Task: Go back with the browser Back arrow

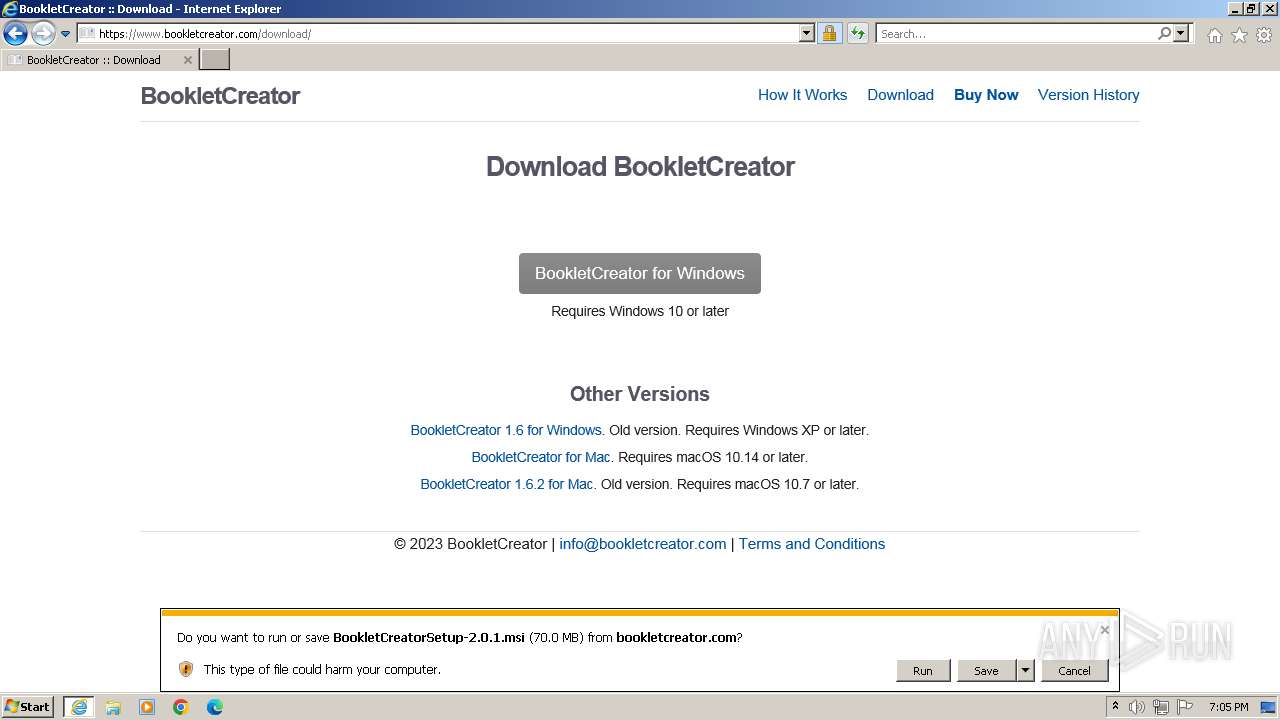Action: tap(15, 34)
